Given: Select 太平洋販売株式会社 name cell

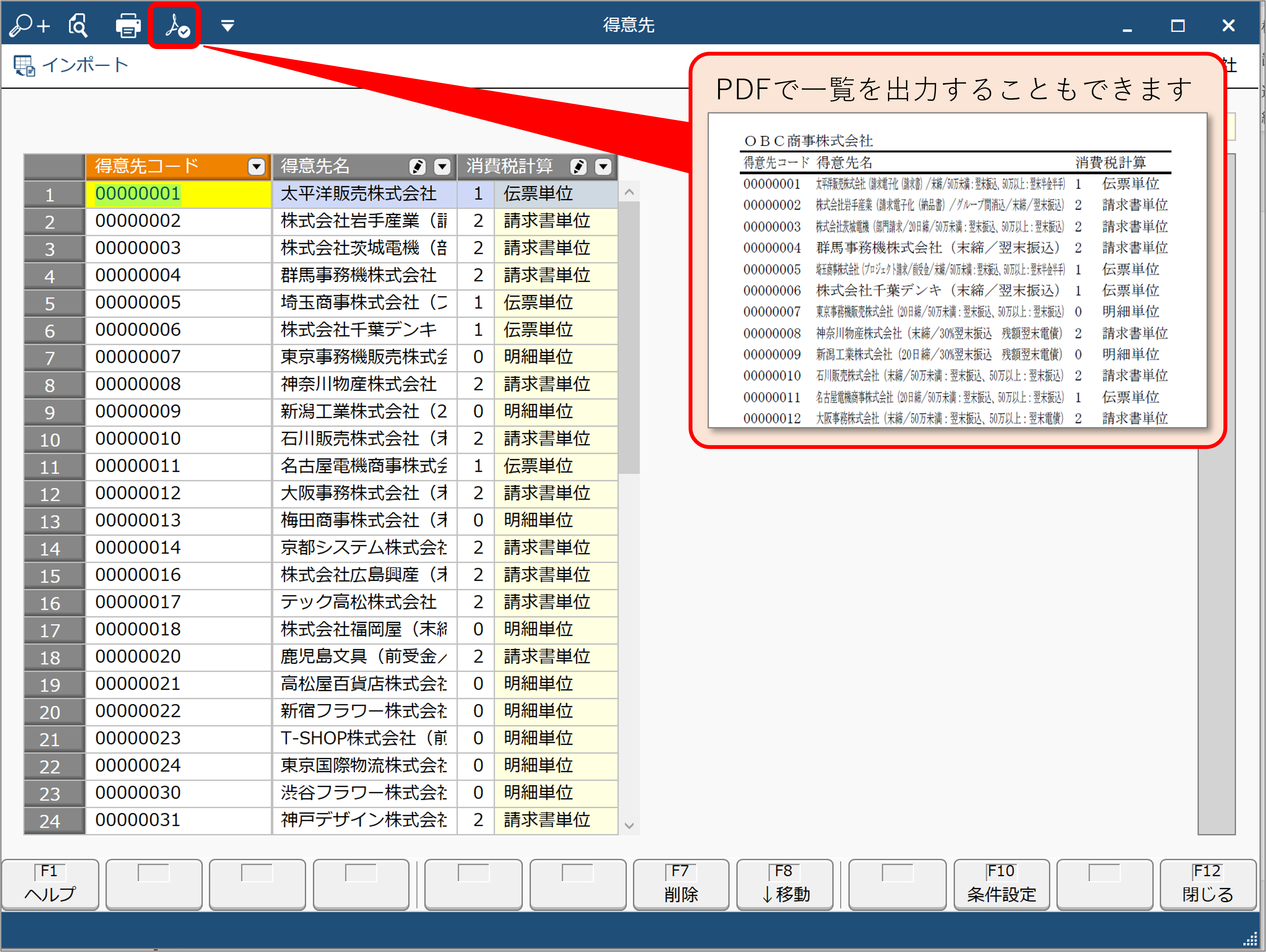Looking at the screenshot, I should [x=364, y=194].
